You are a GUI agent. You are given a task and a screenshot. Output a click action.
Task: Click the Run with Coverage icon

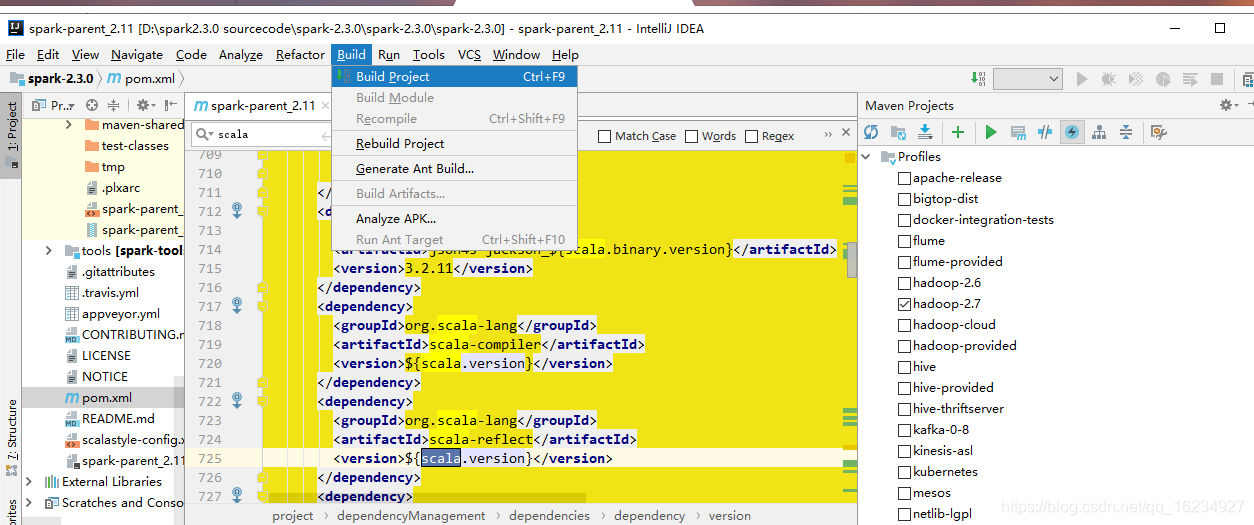[1135, 78]
